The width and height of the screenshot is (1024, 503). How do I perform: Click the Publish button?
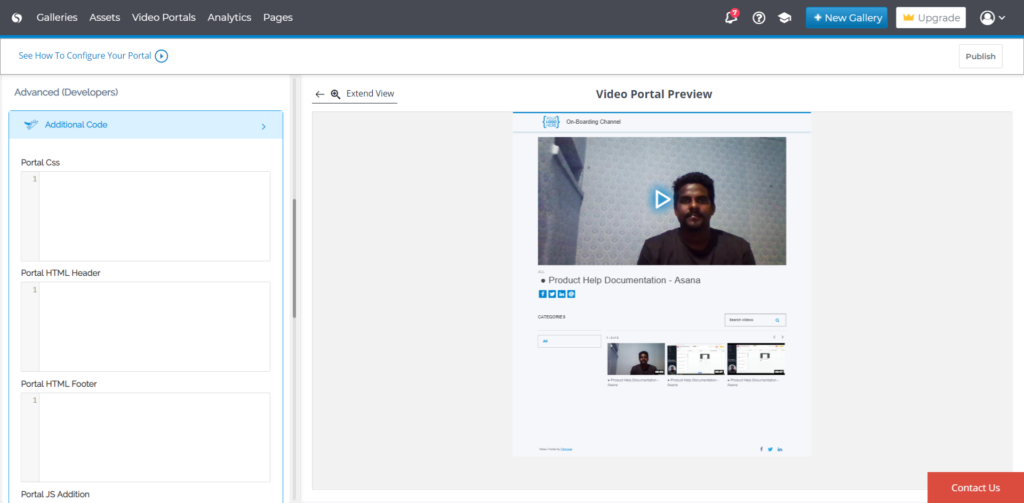coord(980,56)
